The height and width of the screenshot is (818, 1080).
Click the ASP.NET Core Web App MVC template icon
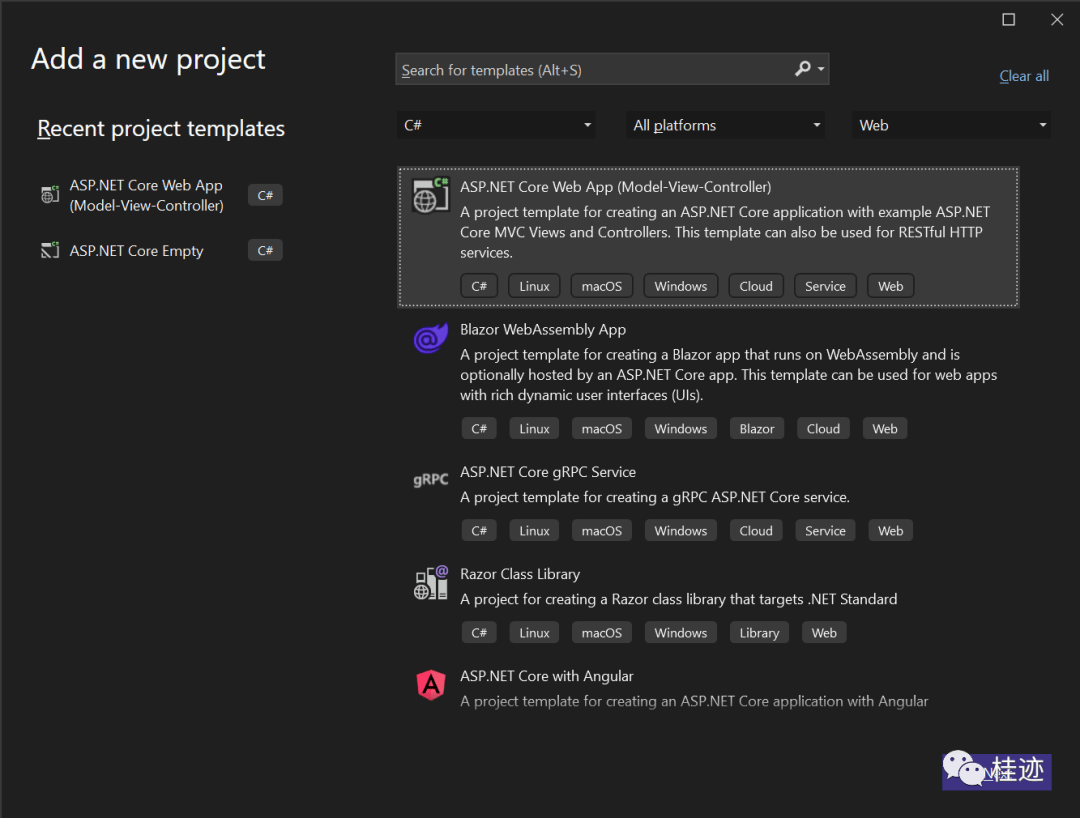[431, 195]
